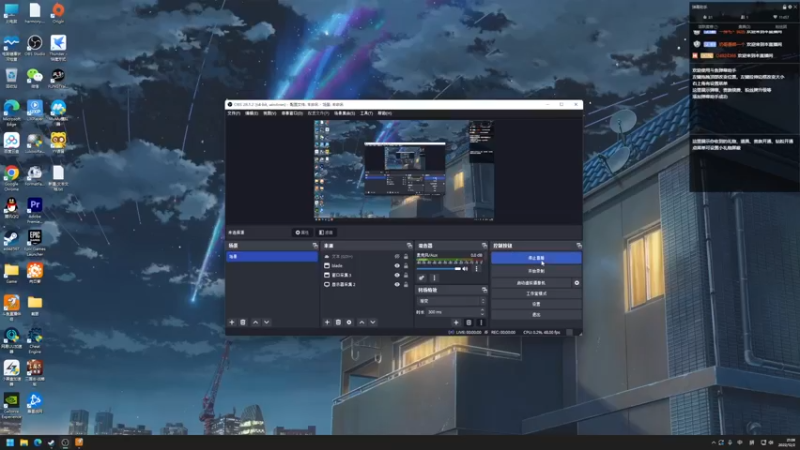800x450 pixels.
Task: Pop out the Scenes dock with its float icon
Action: pyautogui.click(x=315, y=246)
